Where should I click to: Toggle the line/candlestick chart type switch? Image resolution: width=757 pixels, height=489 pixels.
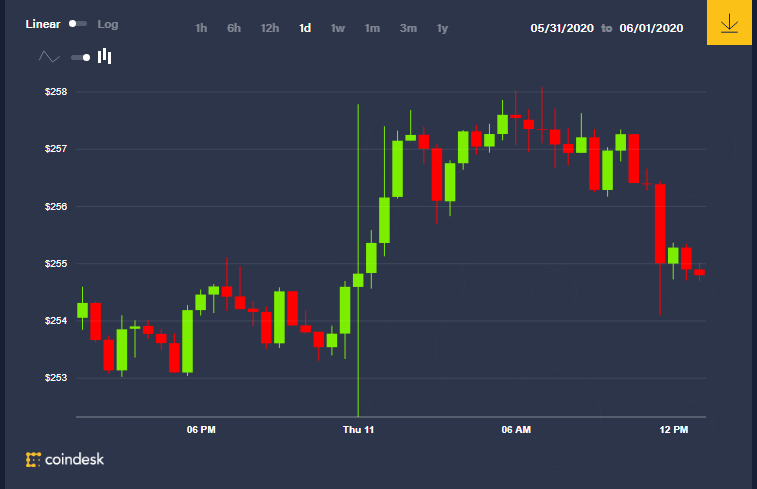point(81,57)
